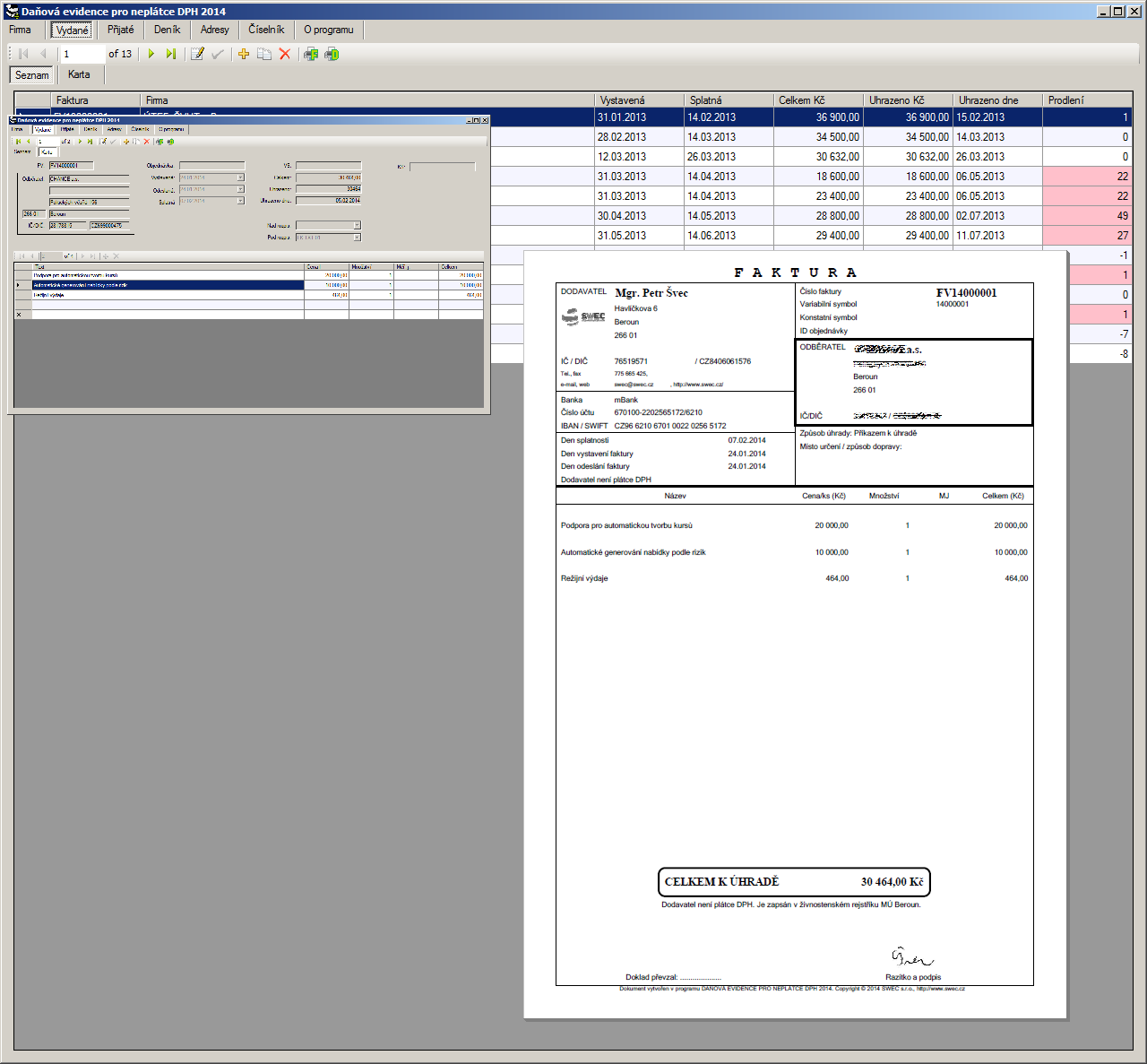Select the cell 15.02.2013
The height and width of the screenshot is (1064, 1147).
point(998,117)
